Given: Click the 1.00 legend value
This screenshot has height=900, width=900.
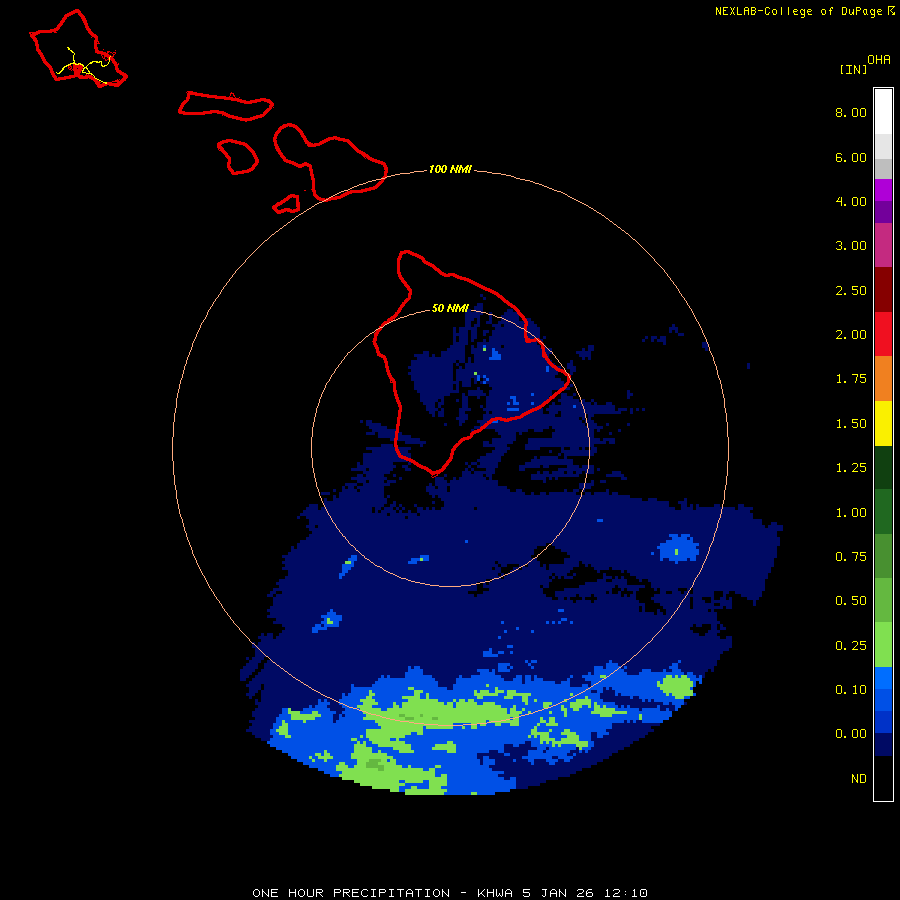Looking at the screenshot, I should click(851, 513).
